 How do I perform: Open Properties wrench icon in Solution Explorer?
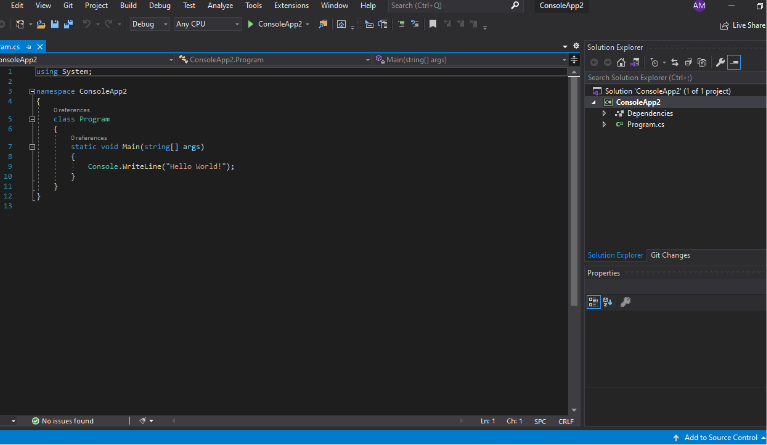point(720,62)
